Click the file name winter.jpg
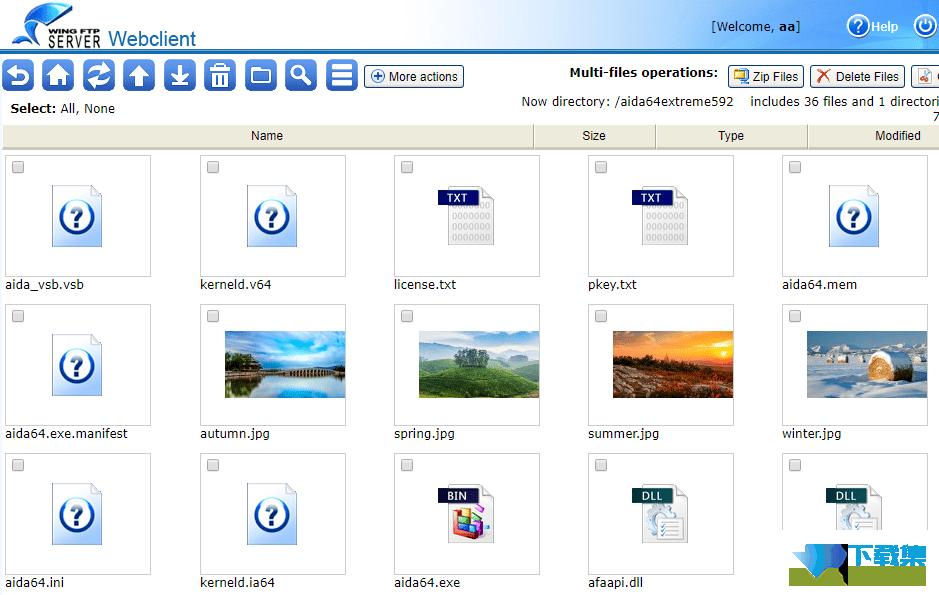This screenshot has width=939, height=595. click(811, 434)
